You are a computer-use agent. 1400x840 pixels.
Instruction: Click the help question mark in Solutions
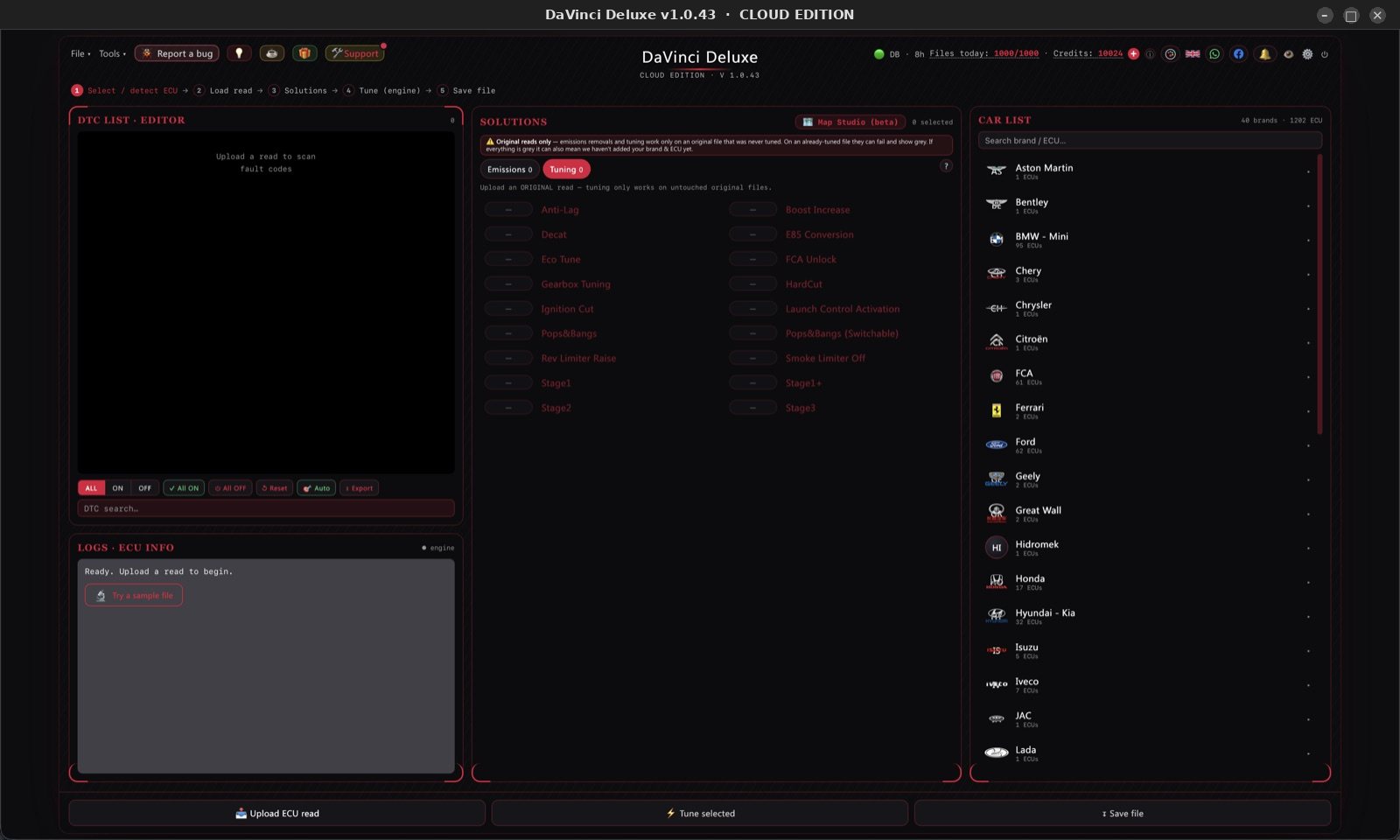[x=946, y=166]
